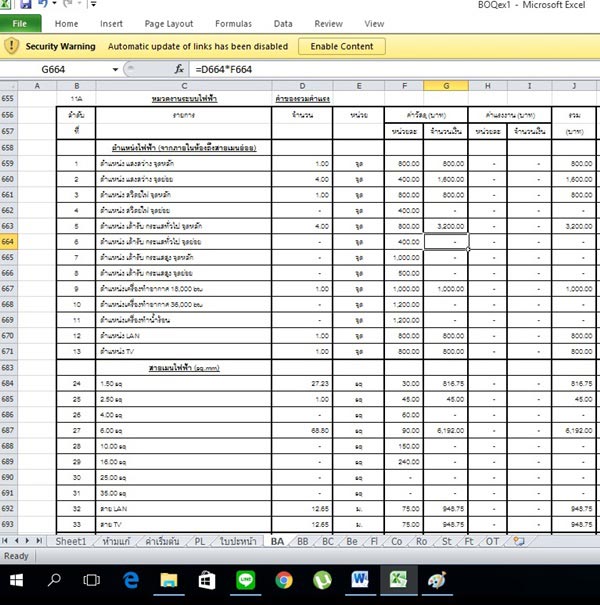Image resolution: width=600 pixels, height=605 pixels.
Task: Select column C header
Action: coord(184,86)
